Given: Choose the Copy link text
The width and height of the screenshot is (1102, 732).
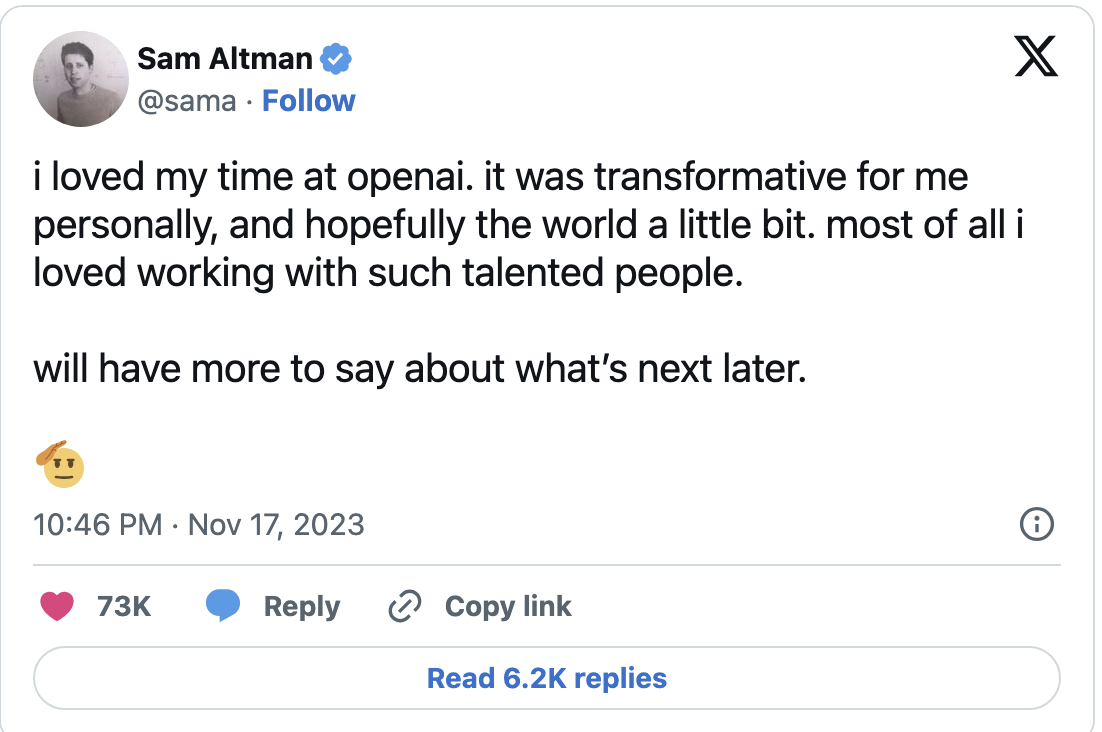Looking at the screenshot, I should coord(508,606).
